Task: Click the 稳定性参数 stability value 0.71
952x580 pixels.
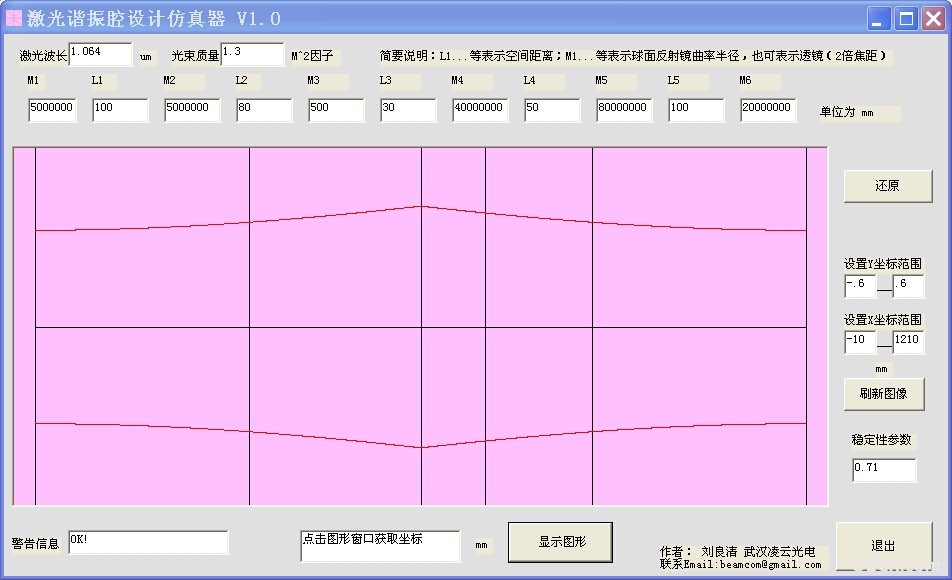Action: pyautogui.click(x=884, y=470)
